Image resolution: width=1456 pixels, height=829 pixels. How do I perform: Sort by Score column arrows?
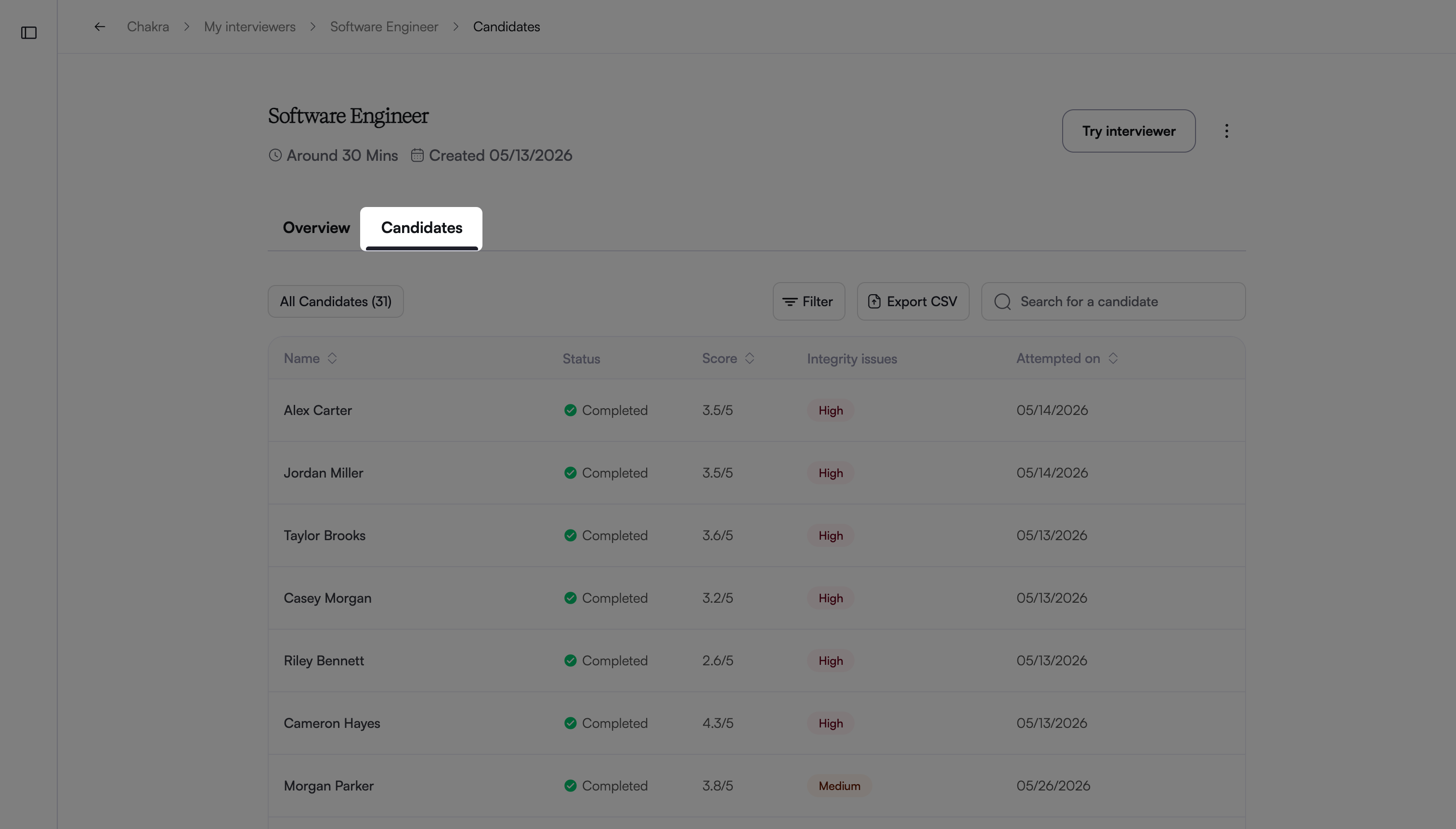tap(749, 359)
